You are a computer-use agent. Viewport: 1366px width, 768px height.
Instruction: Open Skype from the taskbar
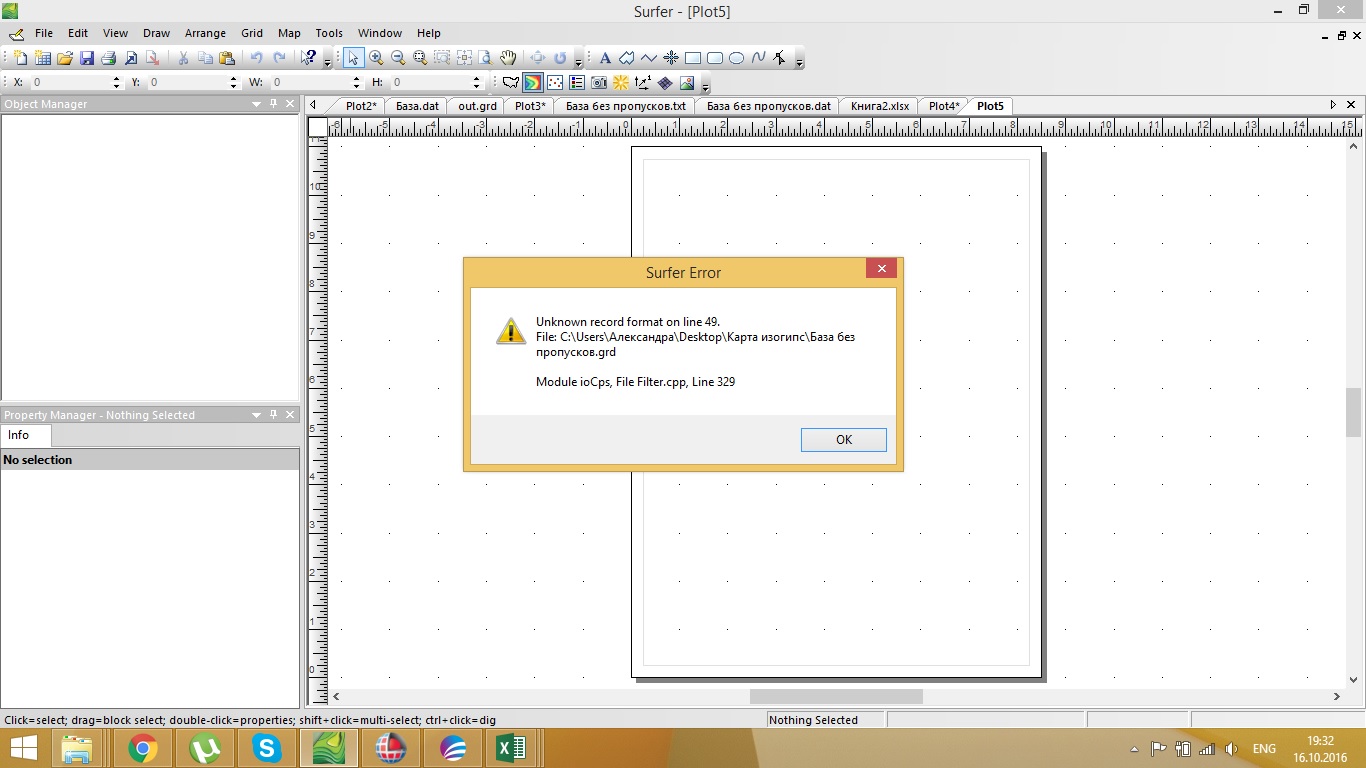point(267,748)
